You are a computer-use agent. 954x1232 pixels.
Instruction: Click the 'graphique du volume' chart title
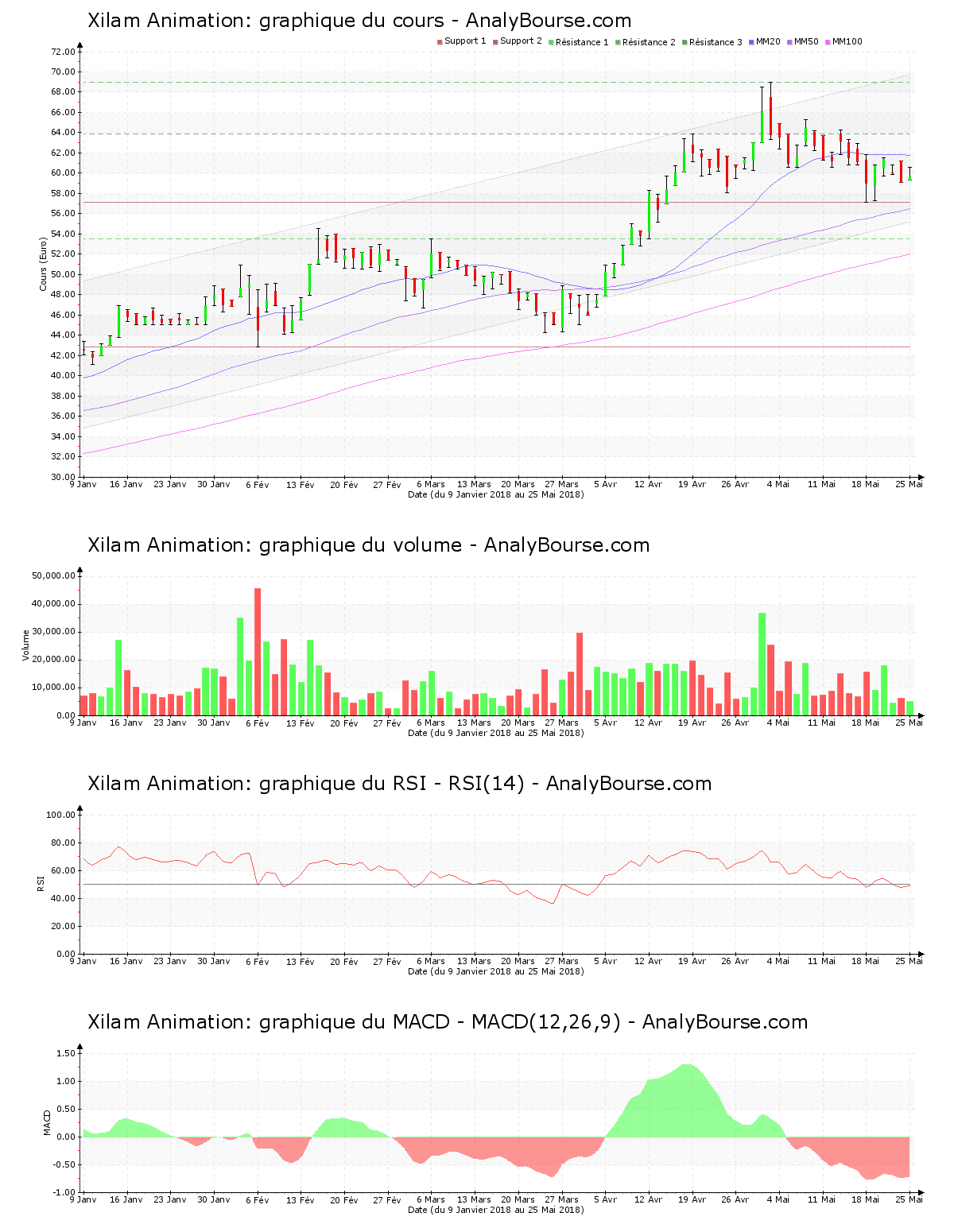coord(368,545)
